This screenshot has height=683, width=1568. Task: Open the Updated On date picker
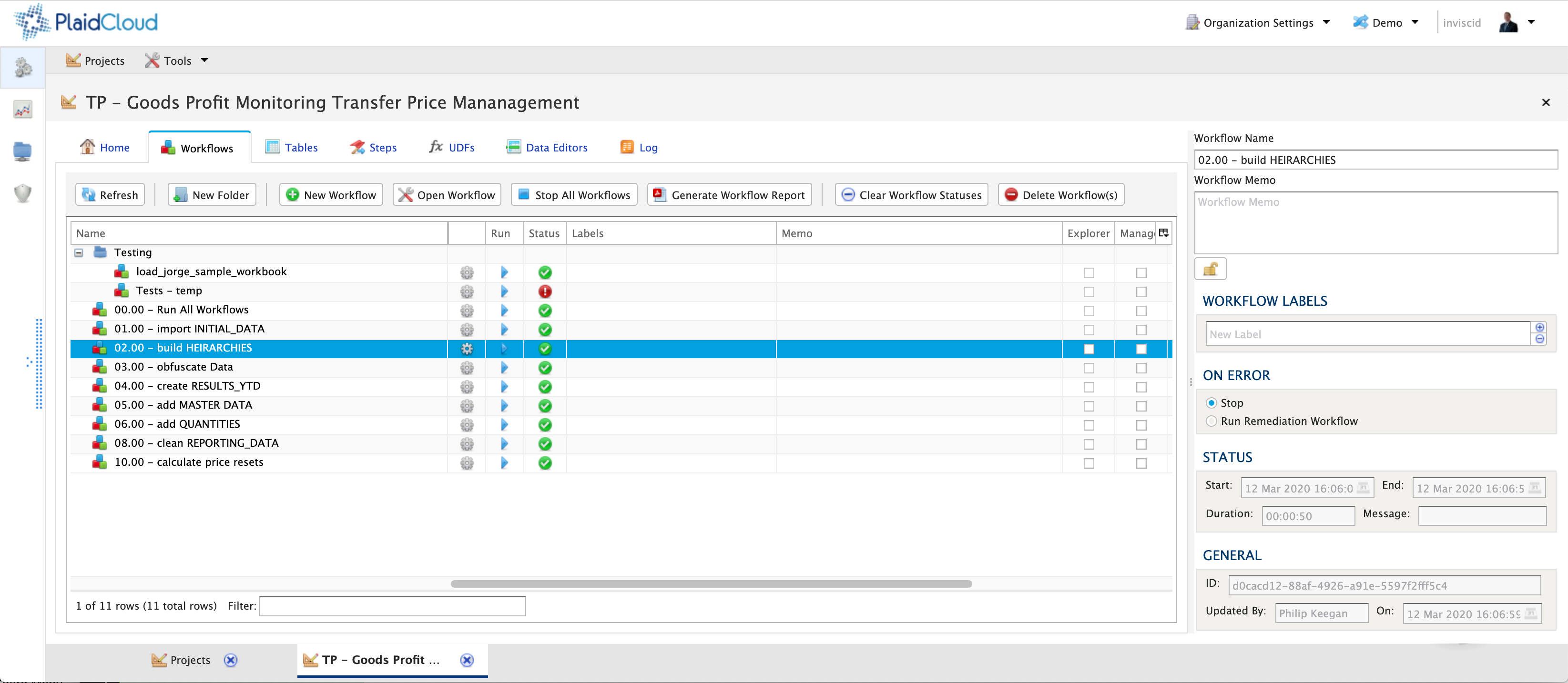[x=1531, y=613]
